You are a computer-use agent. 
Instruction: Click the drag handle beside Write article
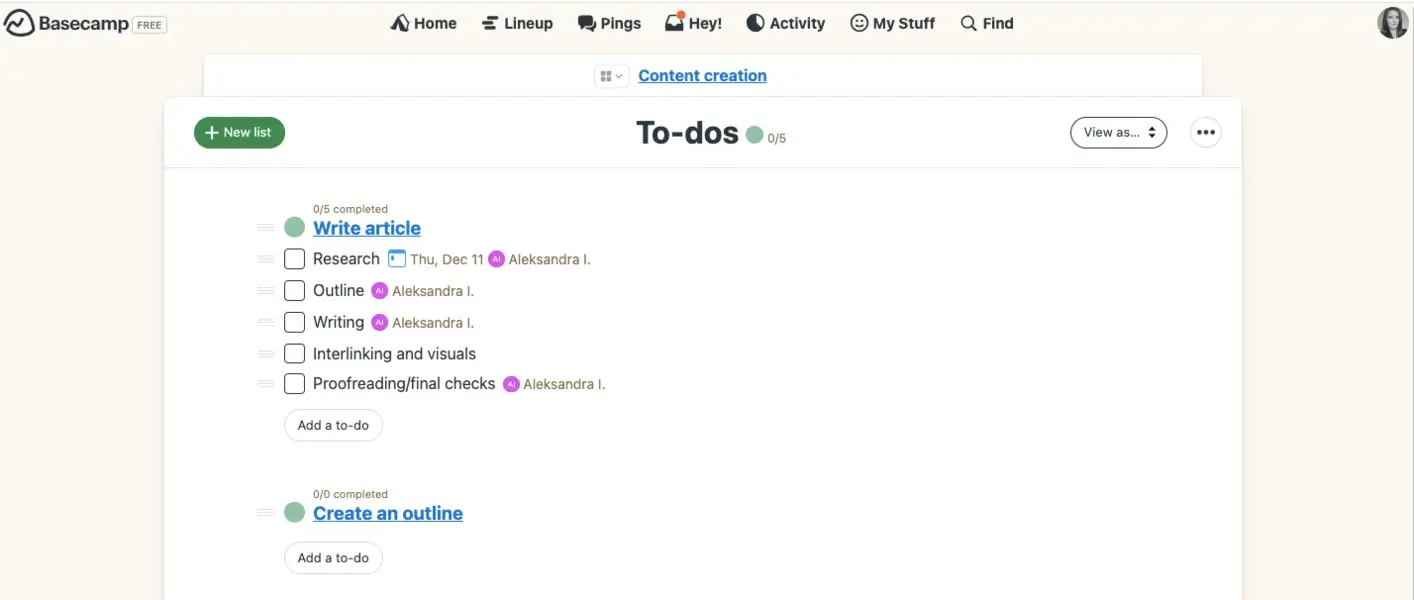point(265,228)
